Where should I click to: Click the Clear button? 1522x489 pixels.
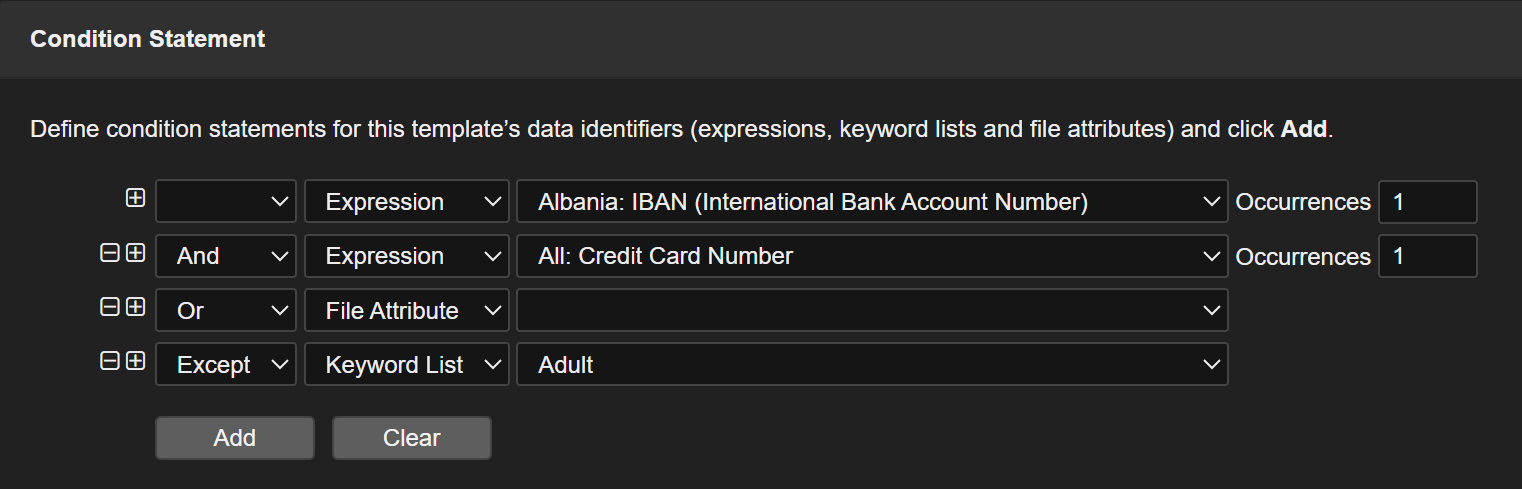pyautogui.click(x=412, y=438)
